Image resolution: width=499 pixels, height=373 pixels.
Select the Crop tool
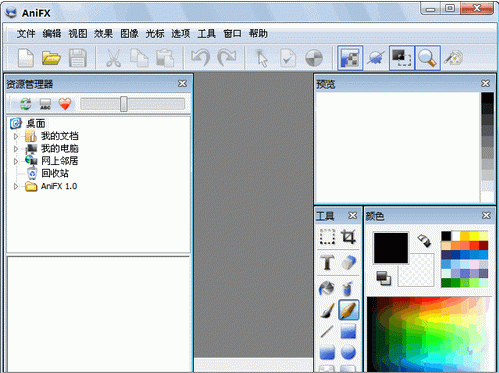(348, 237)
